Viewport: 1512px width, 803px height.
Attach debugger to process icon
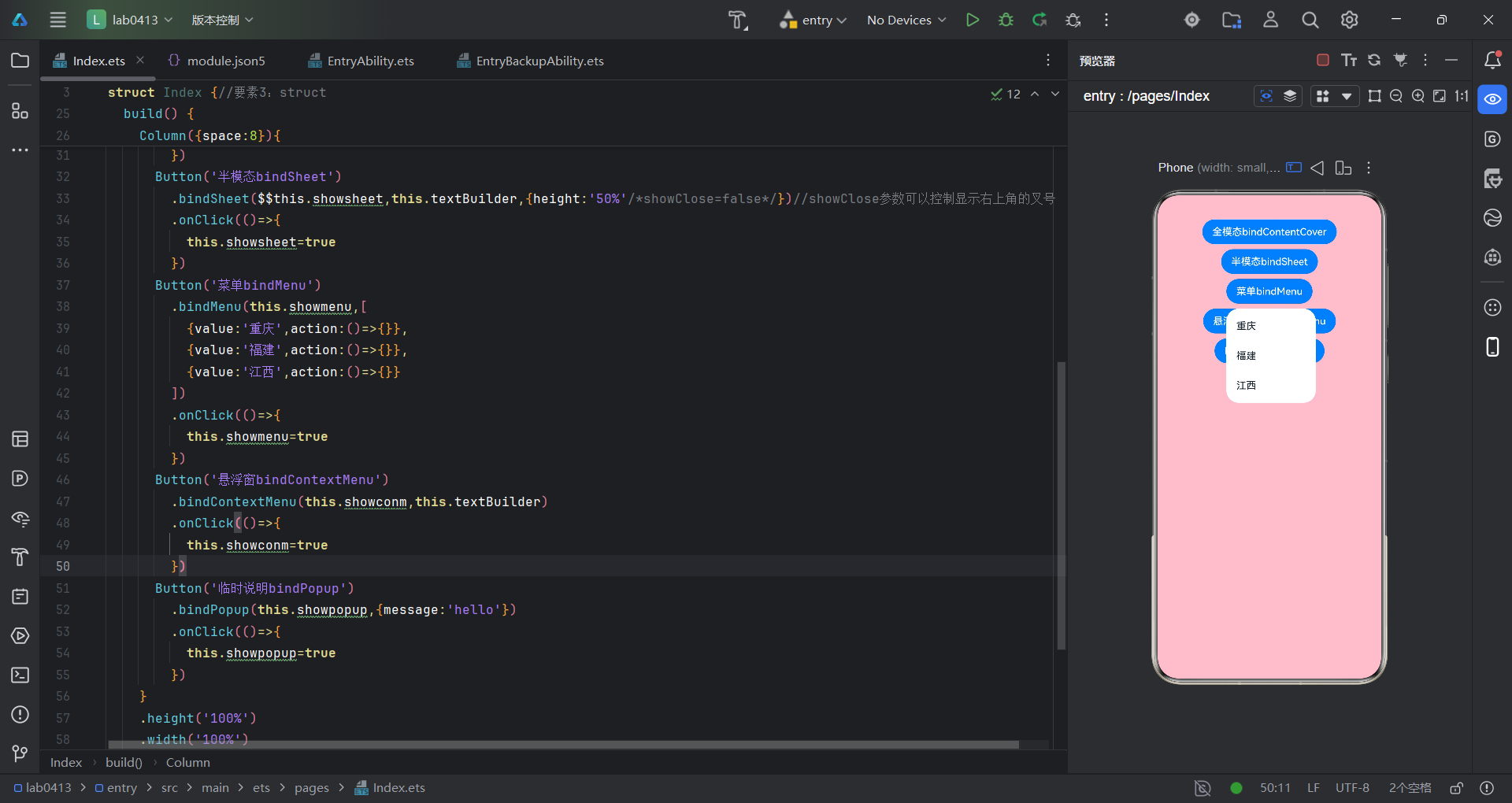click(1073, 20)
